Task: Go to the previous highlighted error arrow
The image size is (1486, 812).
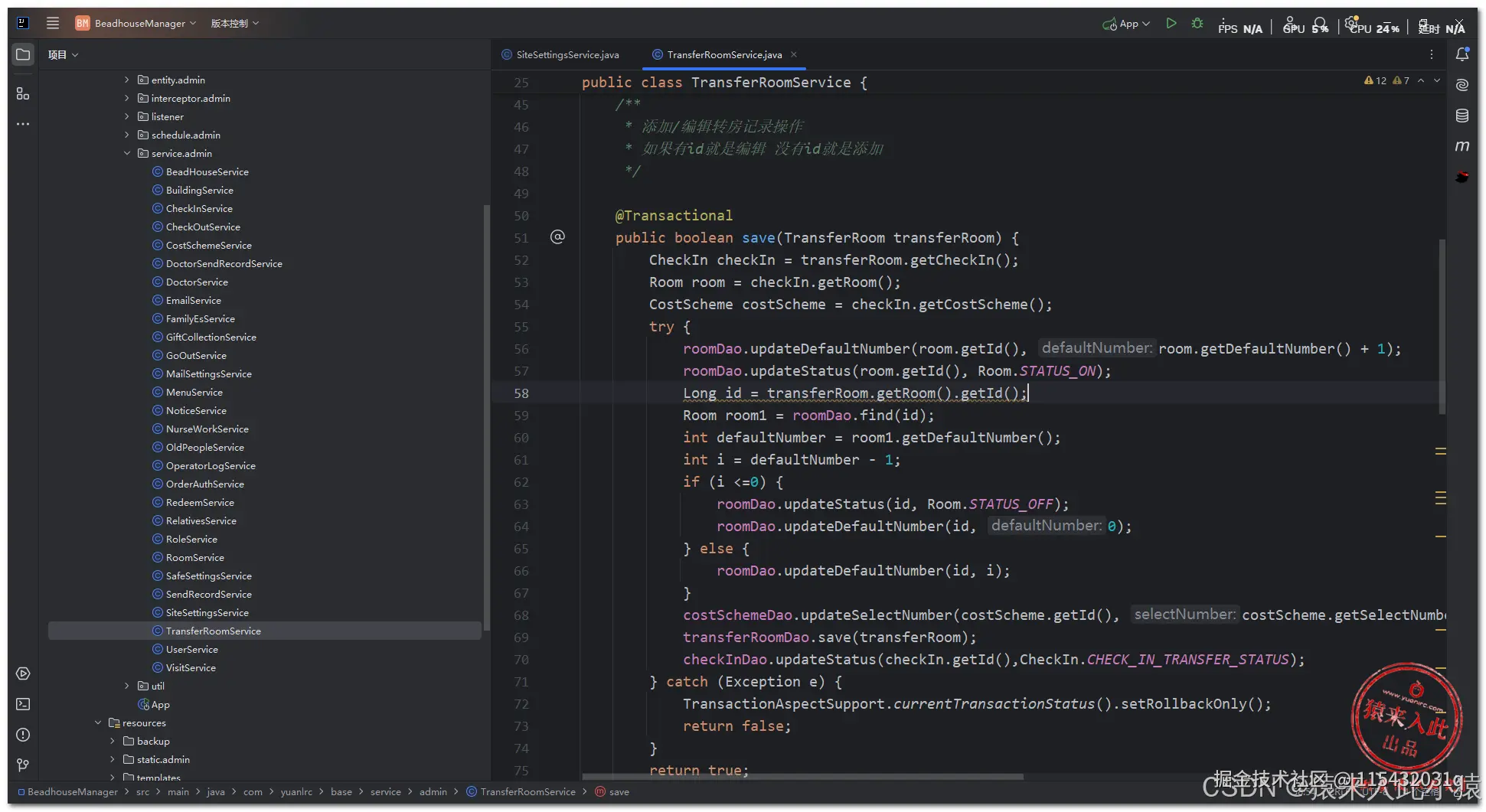Action: (x=1421, y=80)
